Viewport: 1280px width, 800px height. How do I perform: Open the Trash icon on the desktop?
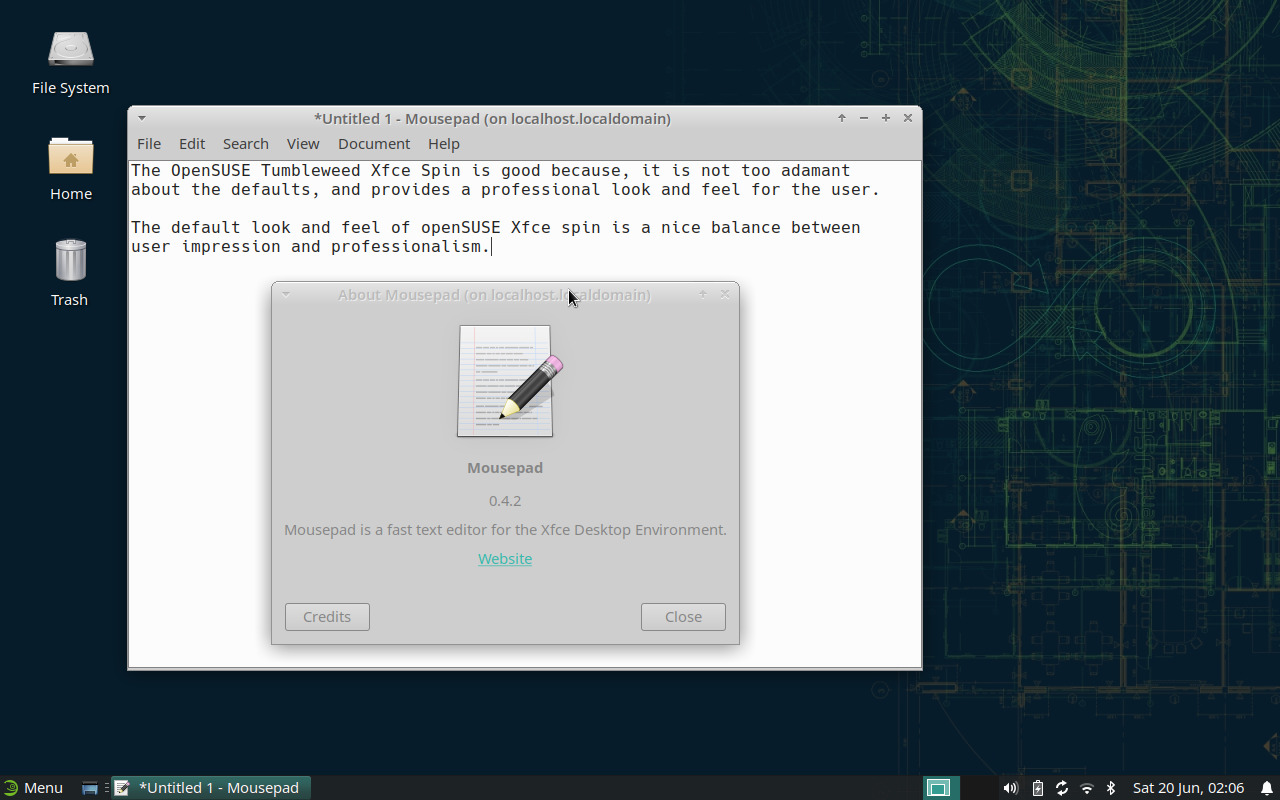(69, 258)
